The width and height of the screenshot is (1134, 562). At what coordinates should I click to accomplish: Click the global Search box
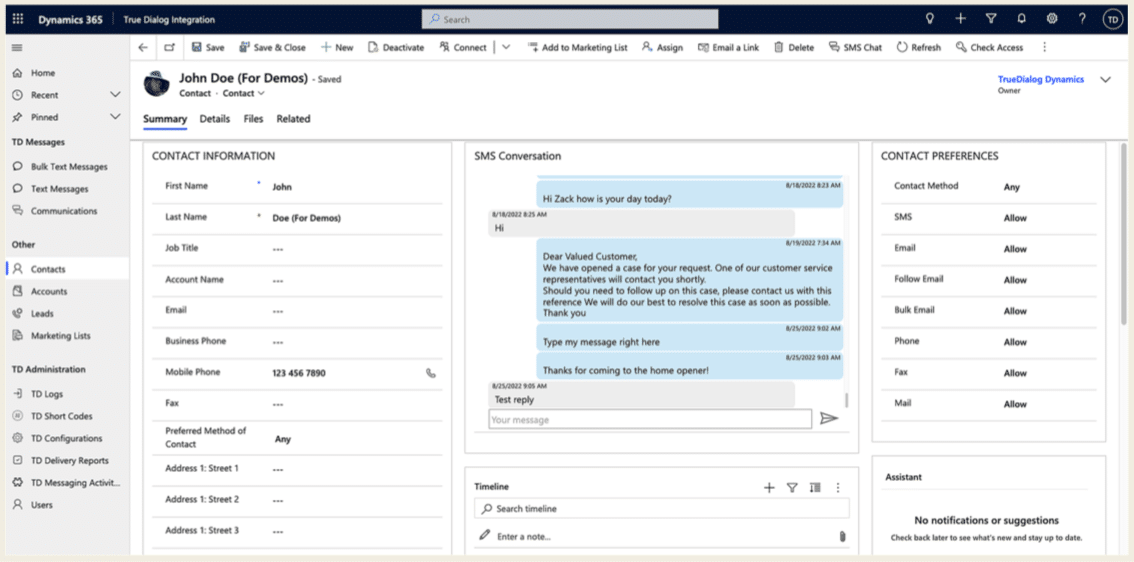(570, 20)
